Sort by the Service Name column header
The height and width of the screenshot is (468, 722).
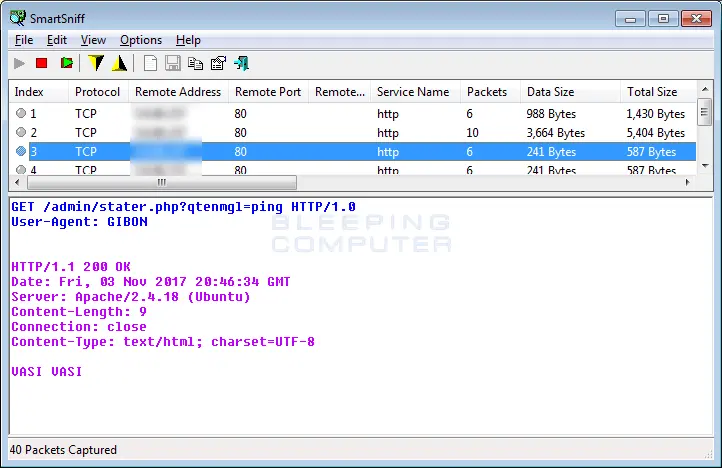[x=415, y=92]
